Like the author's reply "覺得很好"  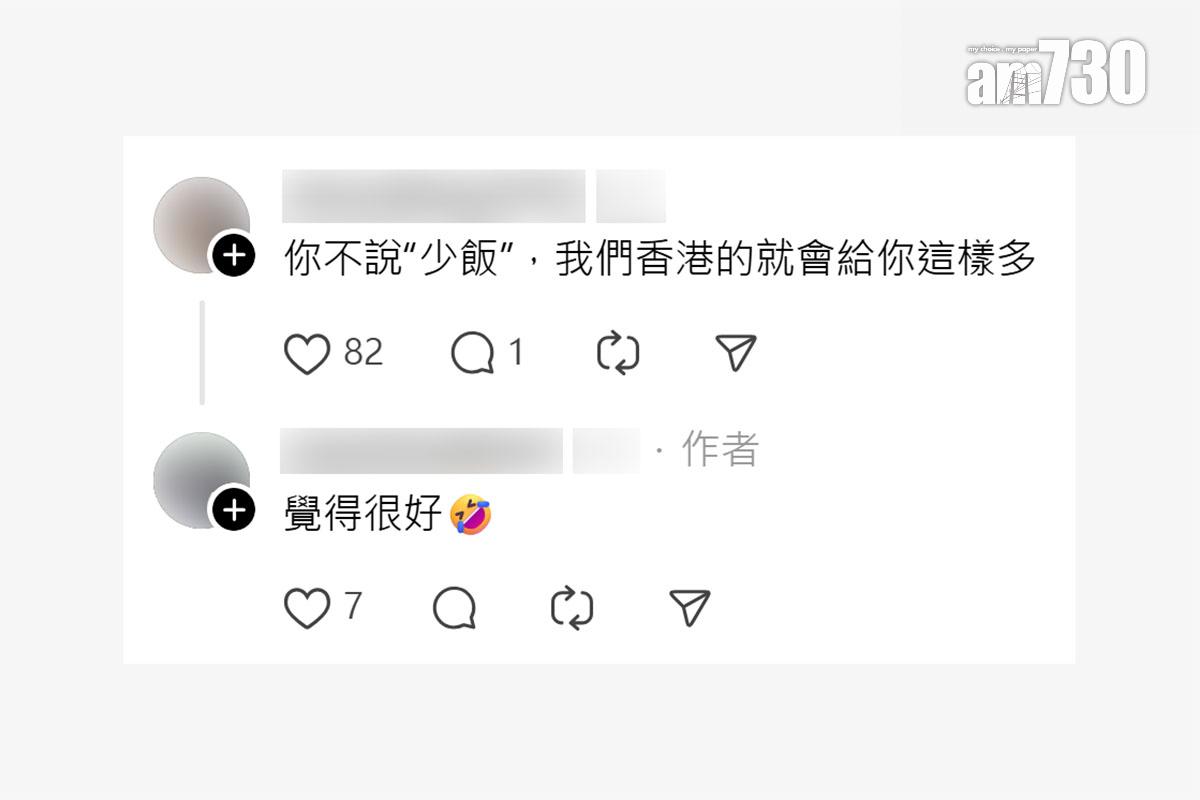coord(307,608)
